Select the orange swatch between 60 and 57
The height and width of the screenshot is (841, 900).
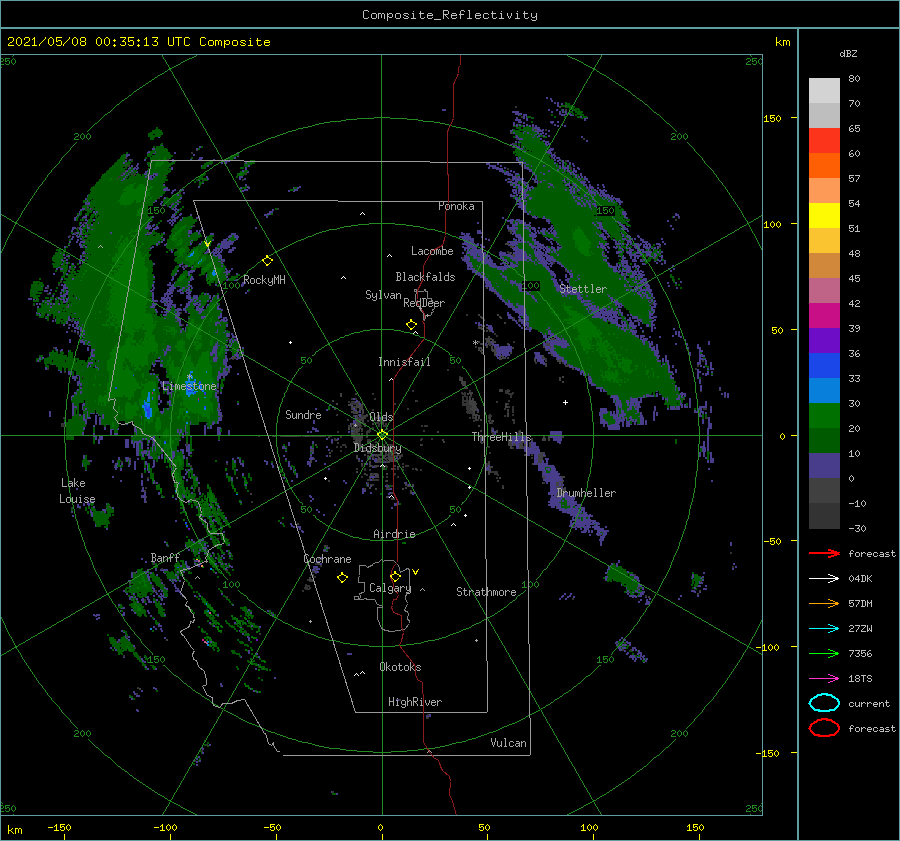click(824, 166)
